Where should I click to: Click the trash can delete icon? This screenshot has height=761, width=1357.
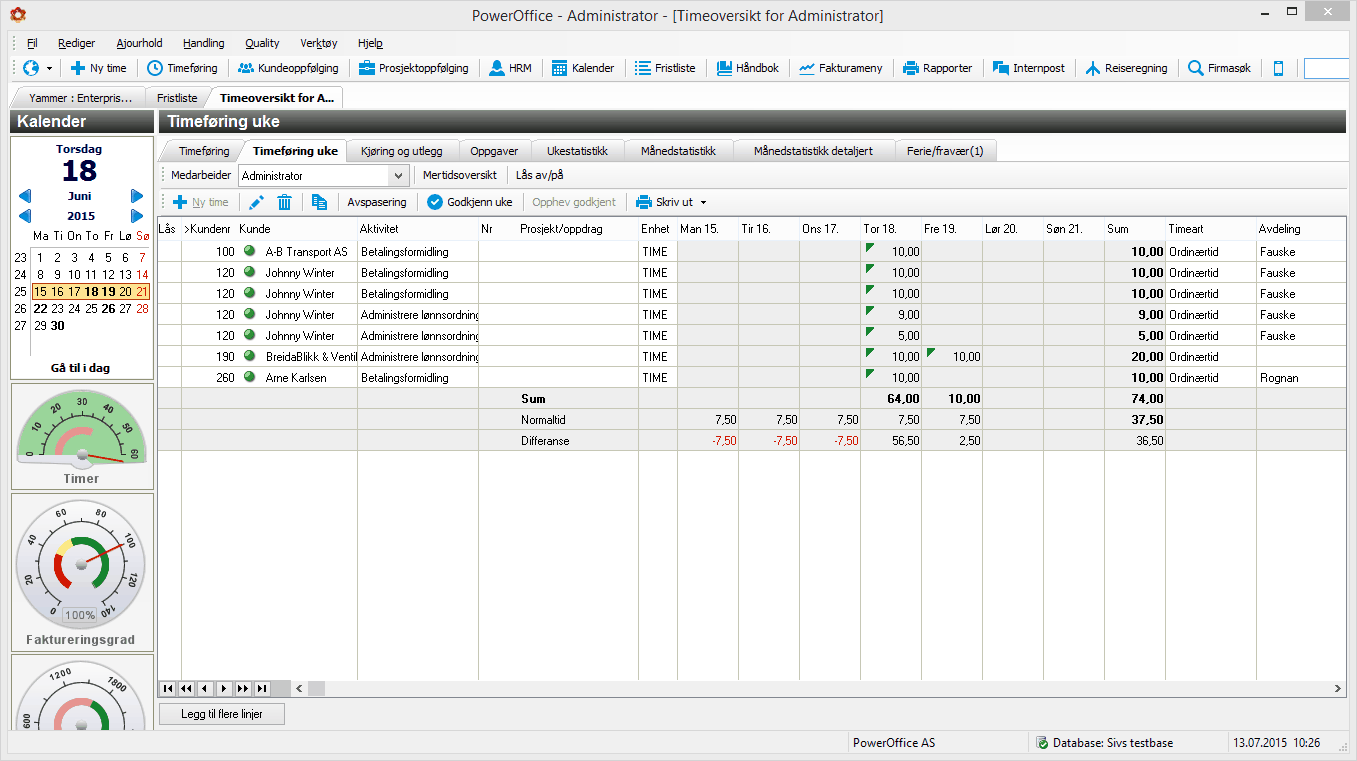[x=285, y=202]
